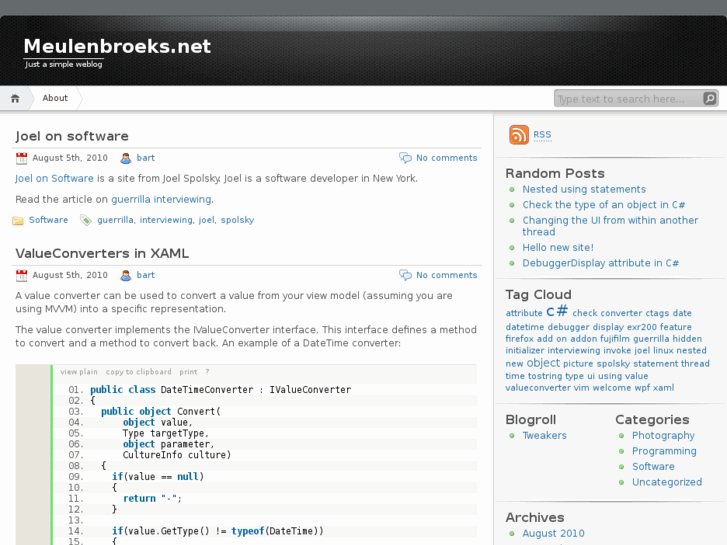Click author icon beside bart on first post

[126, 158]
